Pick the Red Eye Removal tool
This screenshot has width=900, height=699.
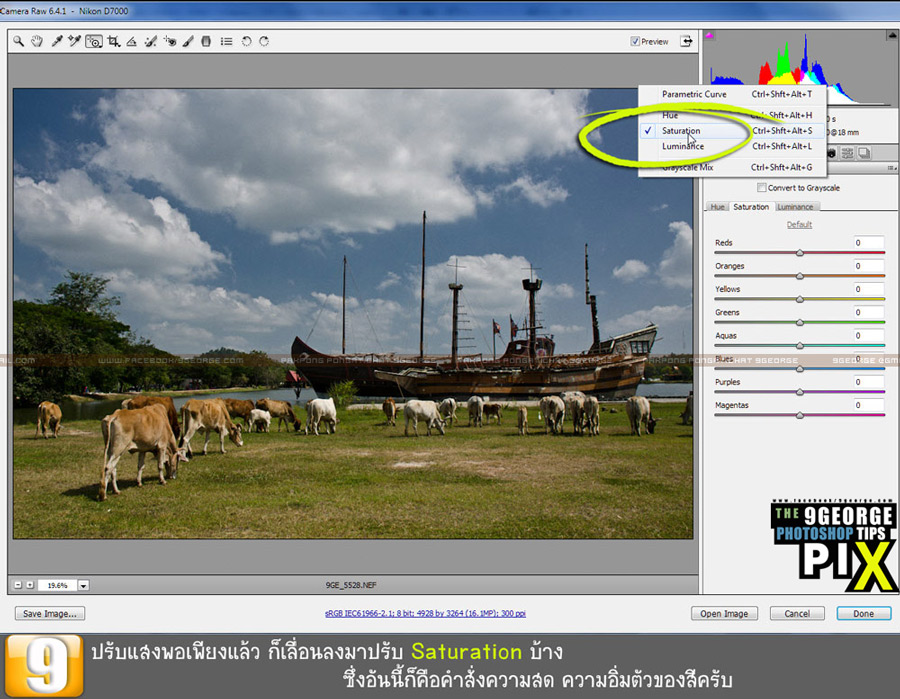tap(169, 41)
